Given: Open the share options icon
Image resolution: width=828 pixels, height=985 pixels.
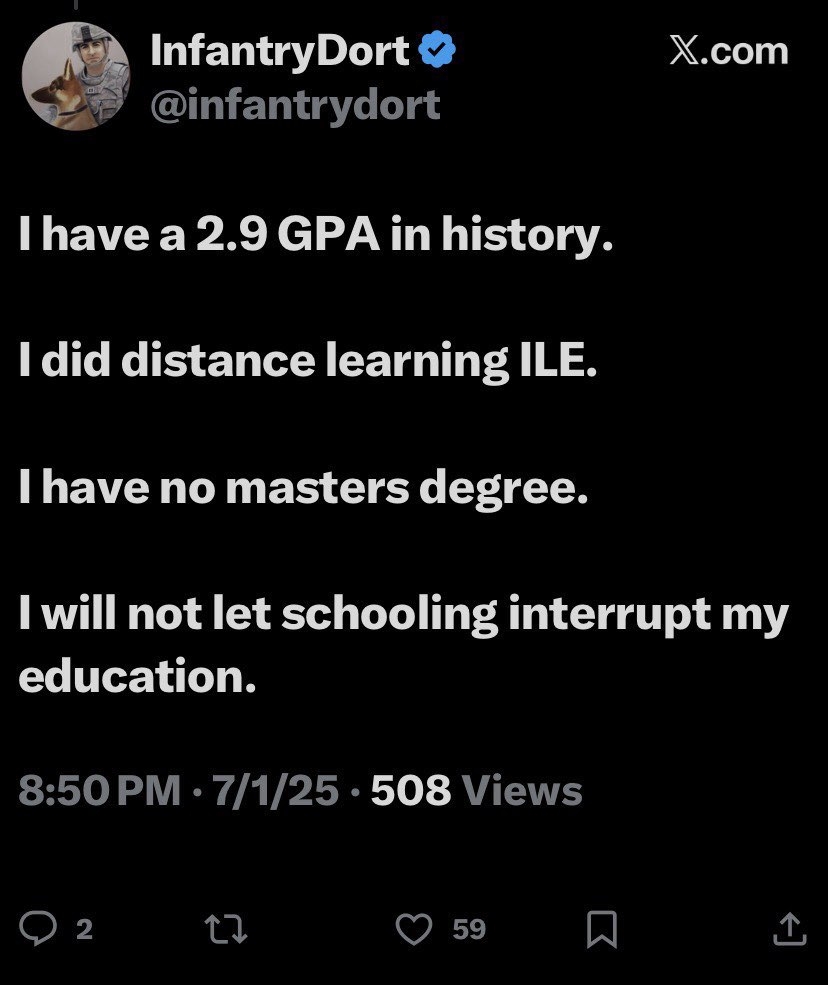Looking at the screenshot, I should [x=789, y=930].
